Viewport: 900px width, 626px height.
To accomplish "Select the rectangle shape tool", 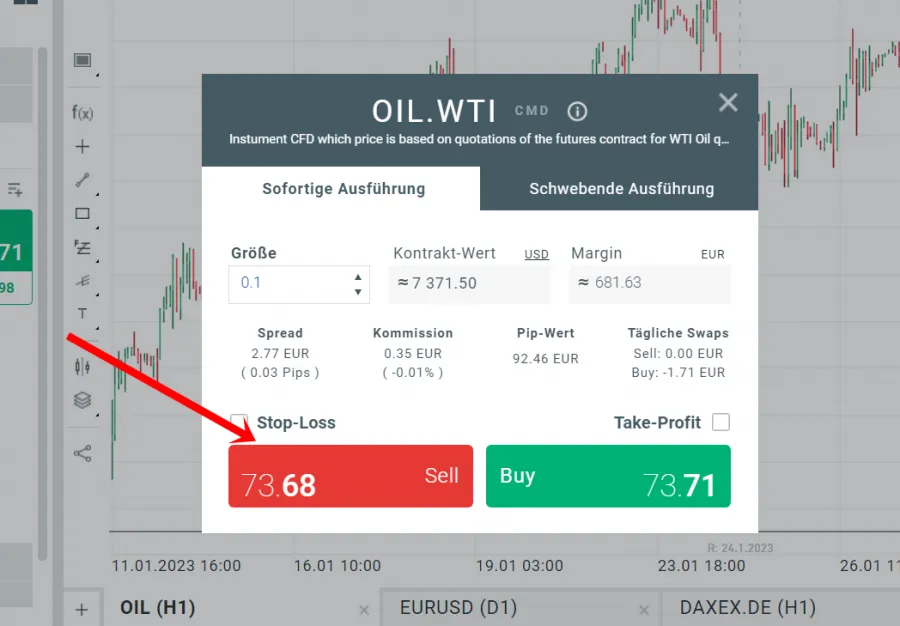I will point(82,213).
